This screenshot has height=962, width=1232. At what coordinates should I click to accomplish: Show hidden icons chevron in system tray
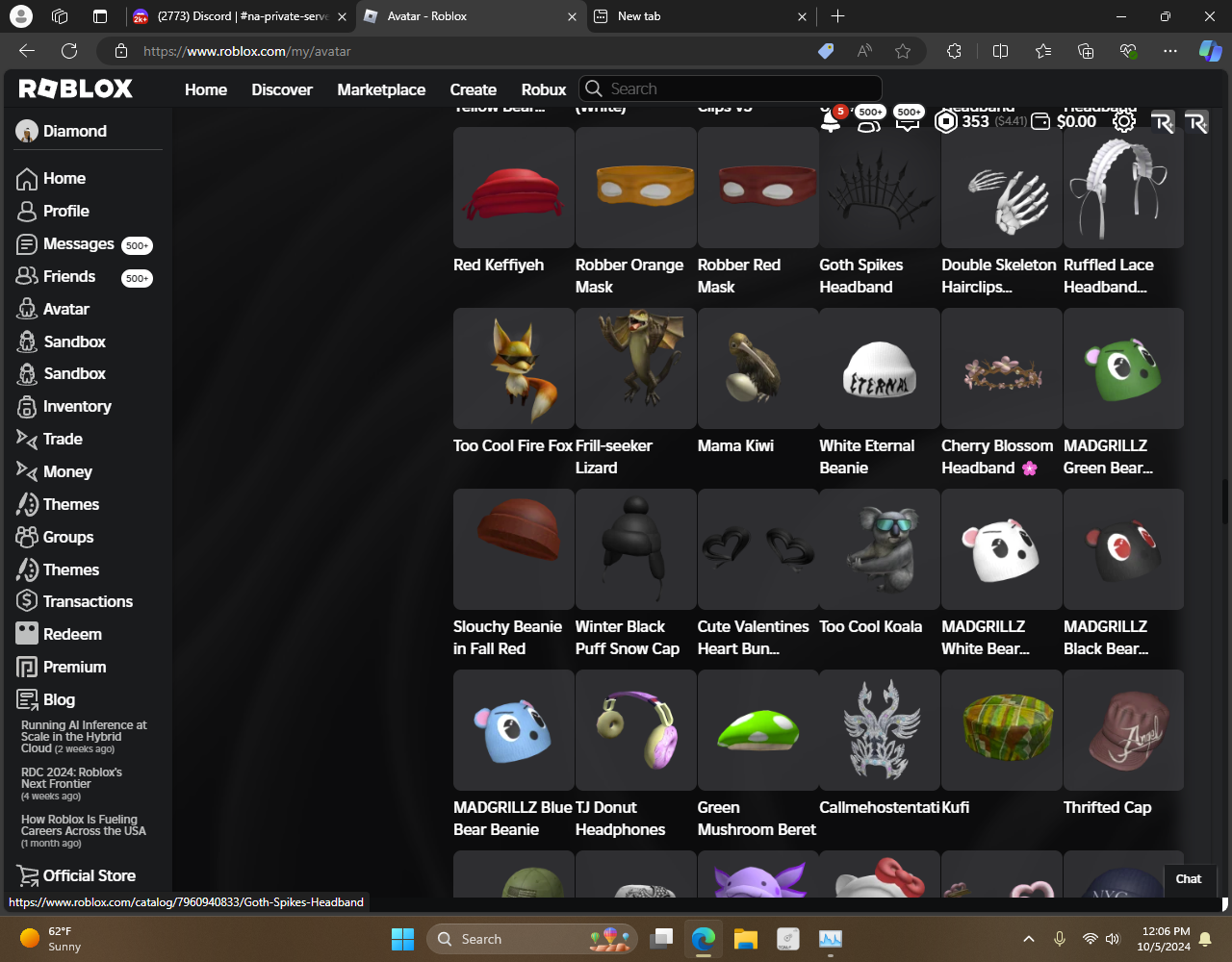(1029, 939)
